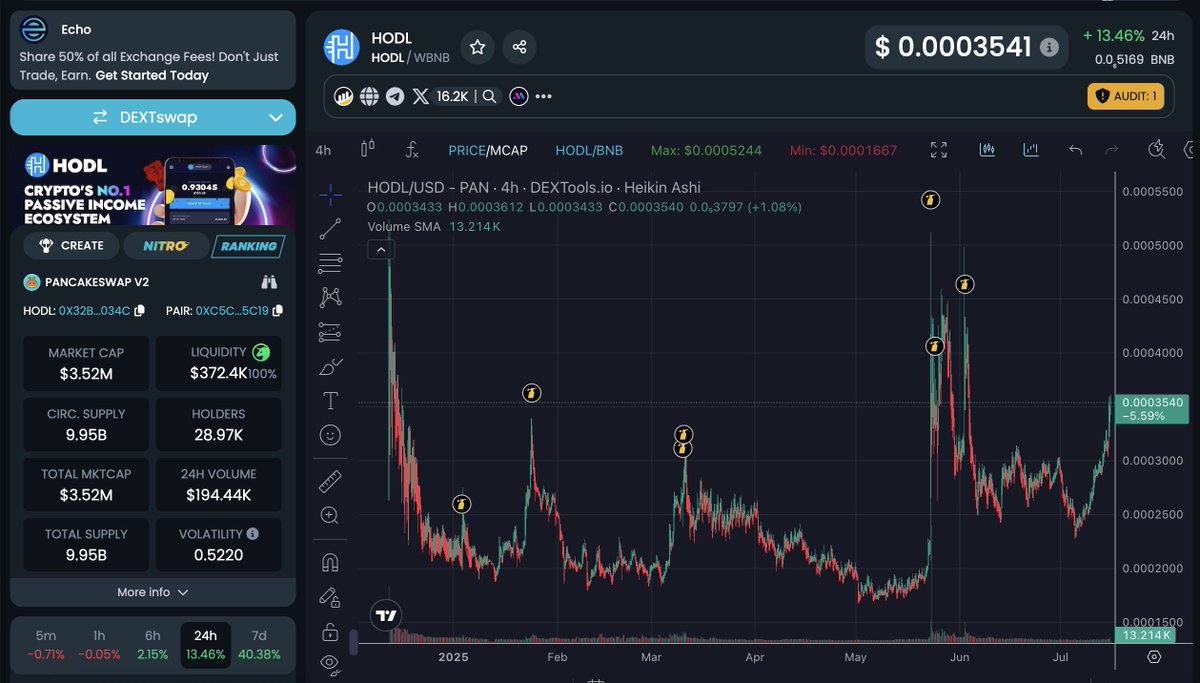This screenshot has width=1200, height=683.
Task: Open the emoji icons tool
Action: (x=330, y=435)
